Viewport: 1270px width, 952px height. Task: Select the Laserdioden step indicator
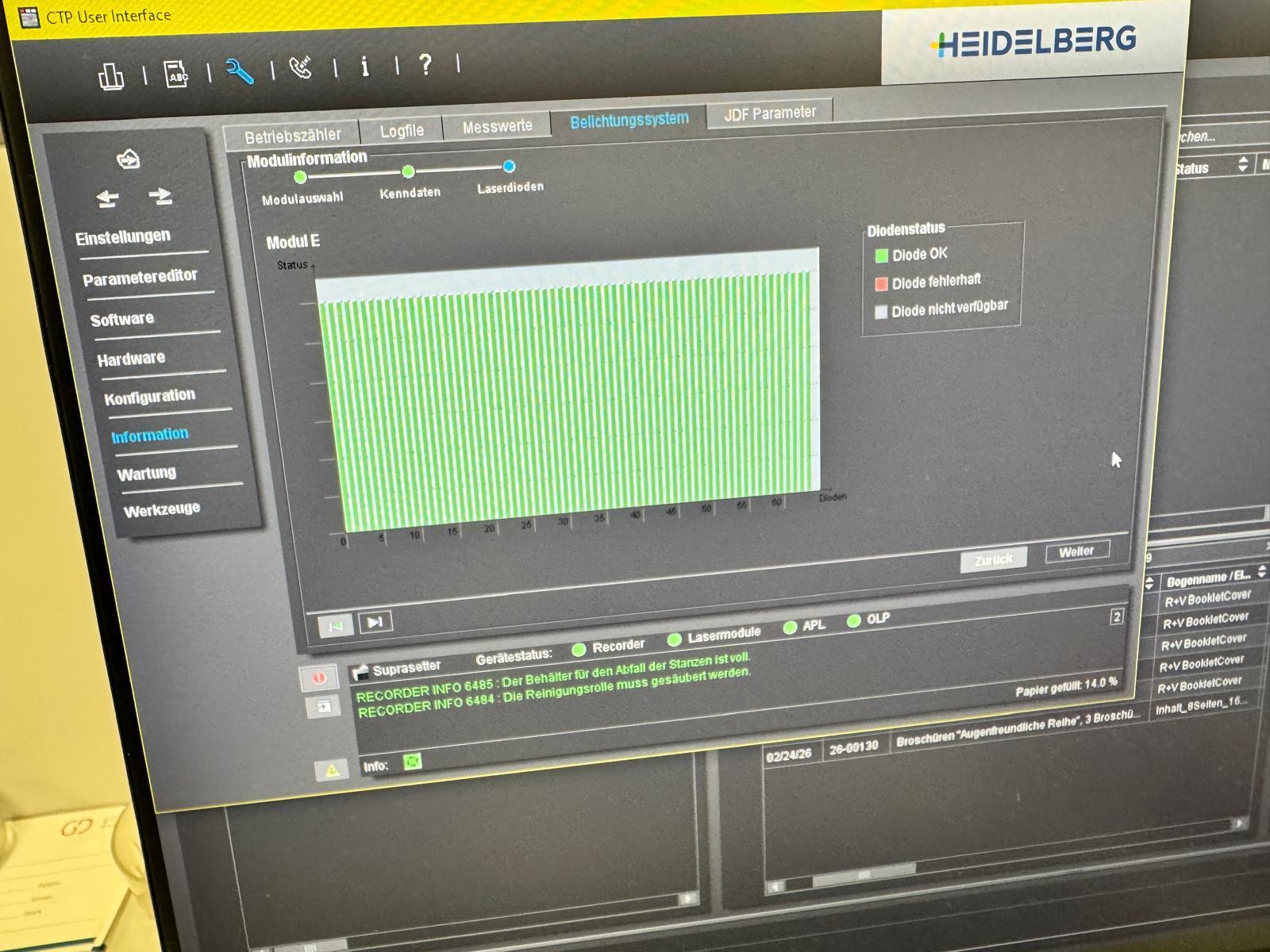pyautogui.click(x=509, y=166)
